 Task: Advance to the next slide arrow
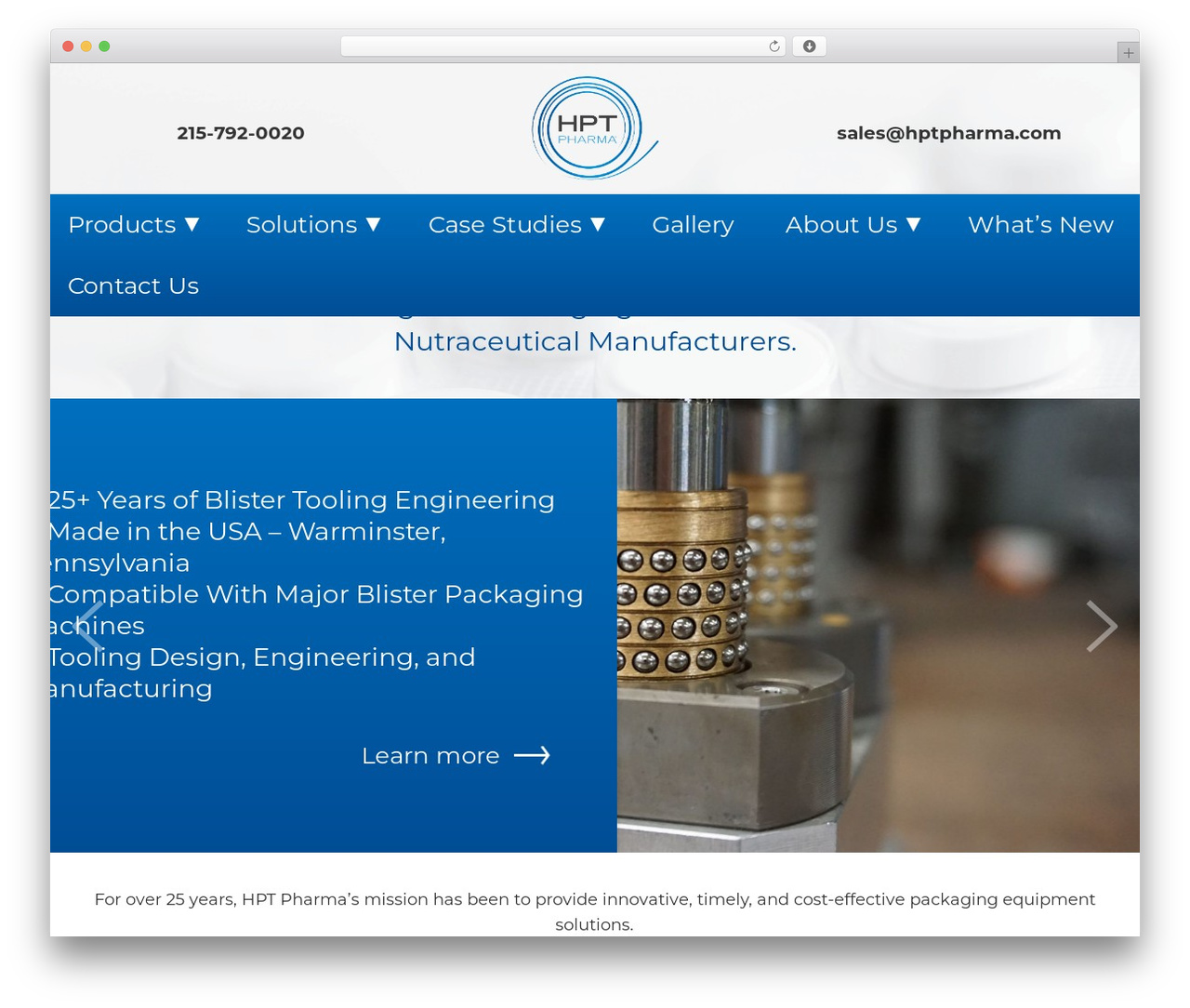coord(1102,626)
